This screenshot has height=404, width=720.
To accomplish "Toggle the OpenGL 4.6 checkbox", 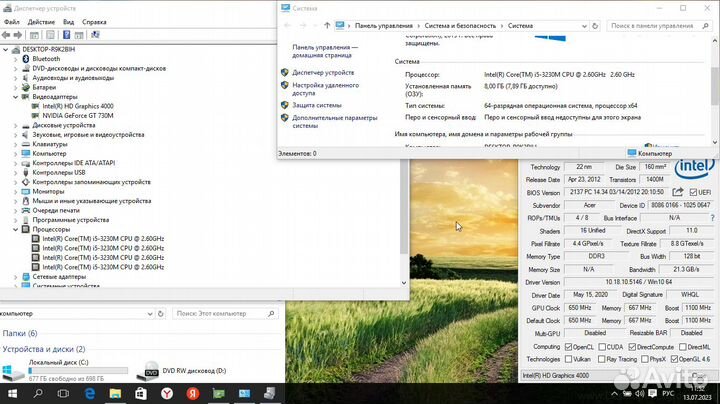I will (x=674, y=359).
